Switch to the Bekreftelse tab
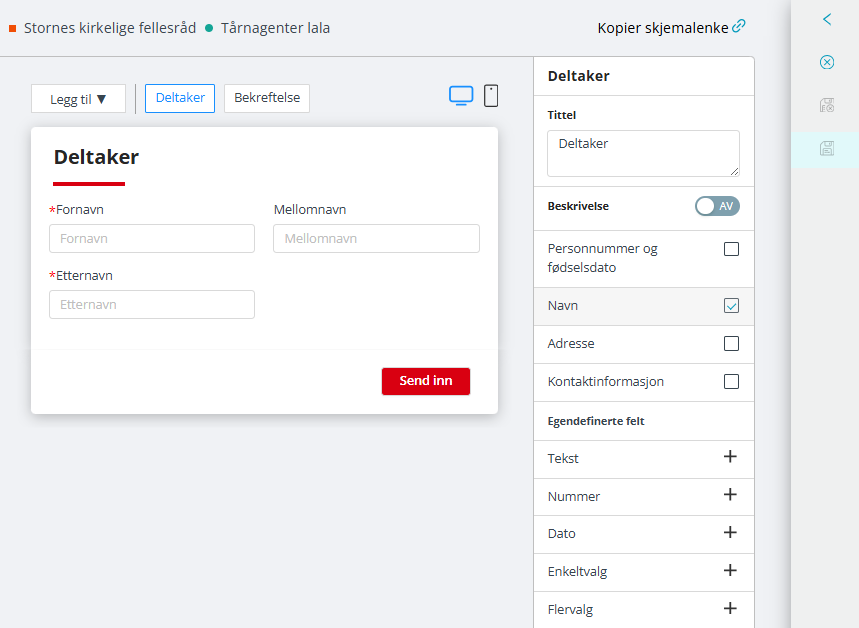Screen dimensions: 859x628 (x=266, y=98)
